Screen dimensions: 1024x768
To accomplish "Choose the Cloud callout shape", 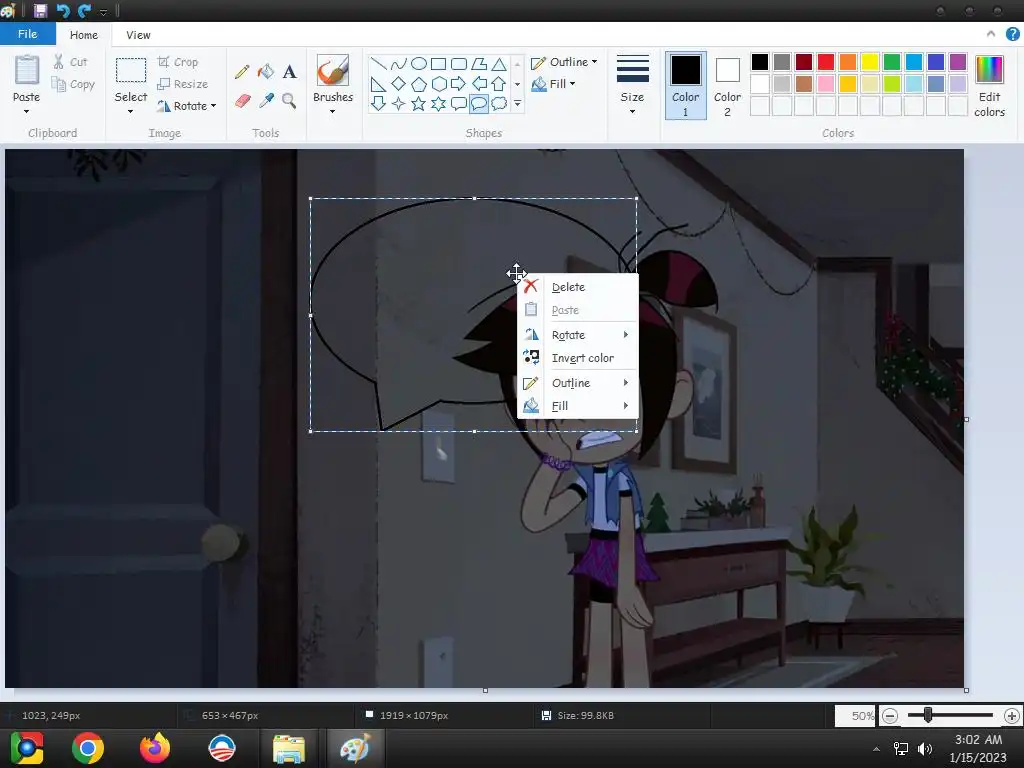I will [499, 104].
